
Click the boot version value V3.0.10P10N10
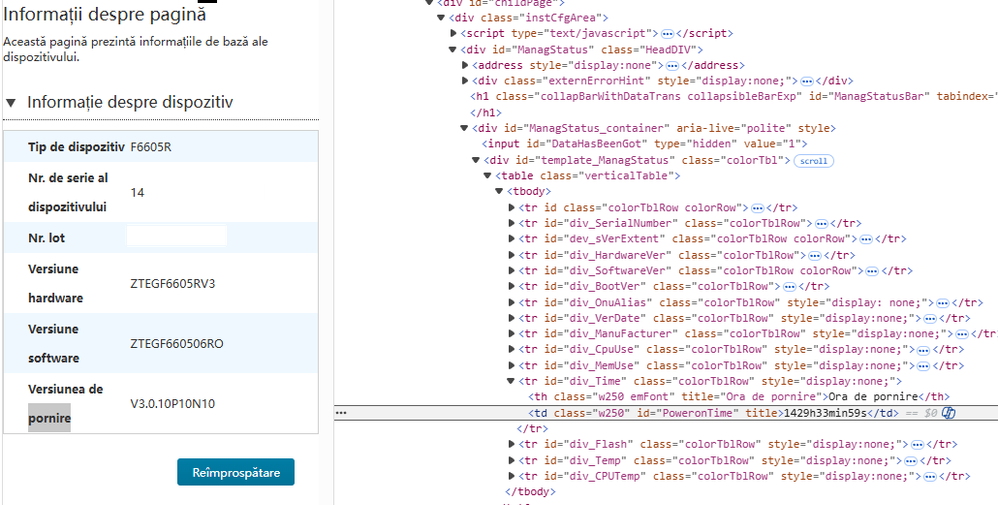(172, 404)
